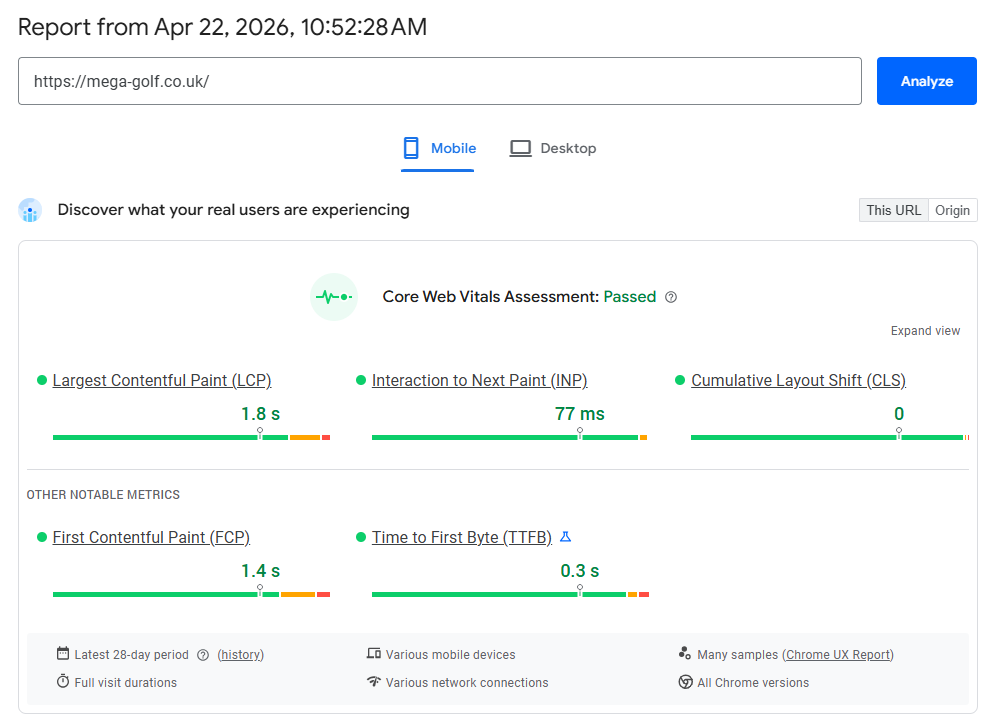Viewport: 998px width, 724px height.
Task: Open the Chrome UX Report link
Action: [x=838, y=654]
